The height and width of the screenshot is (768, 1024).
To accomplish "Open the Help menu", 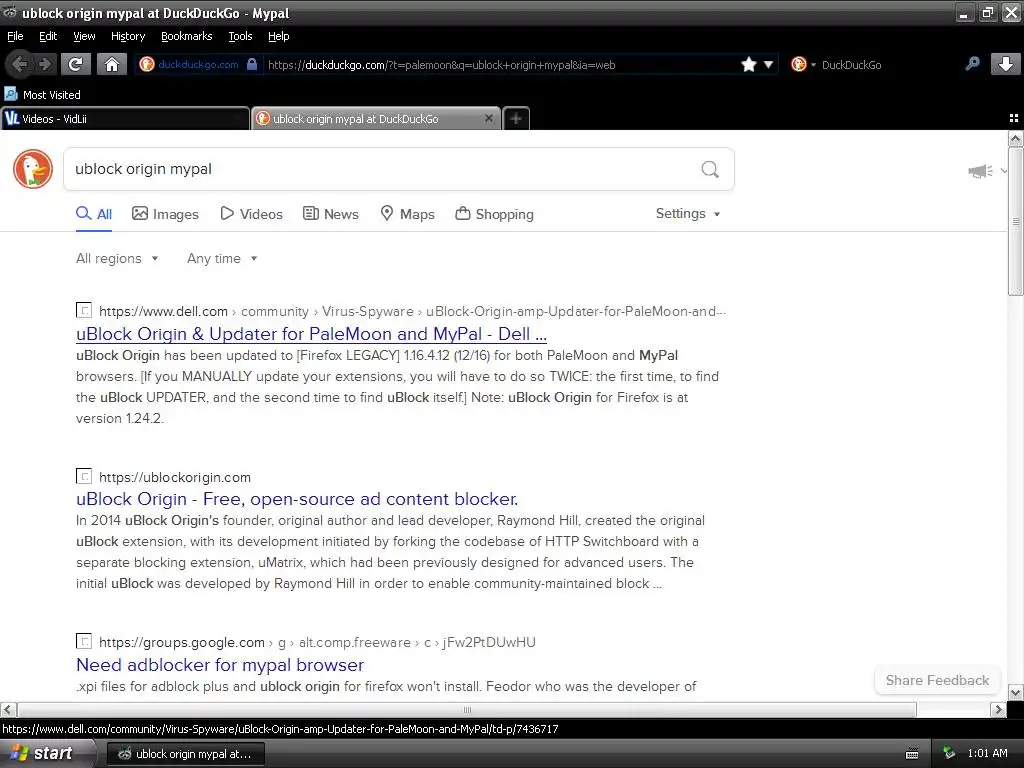I will tap(278, 36).
